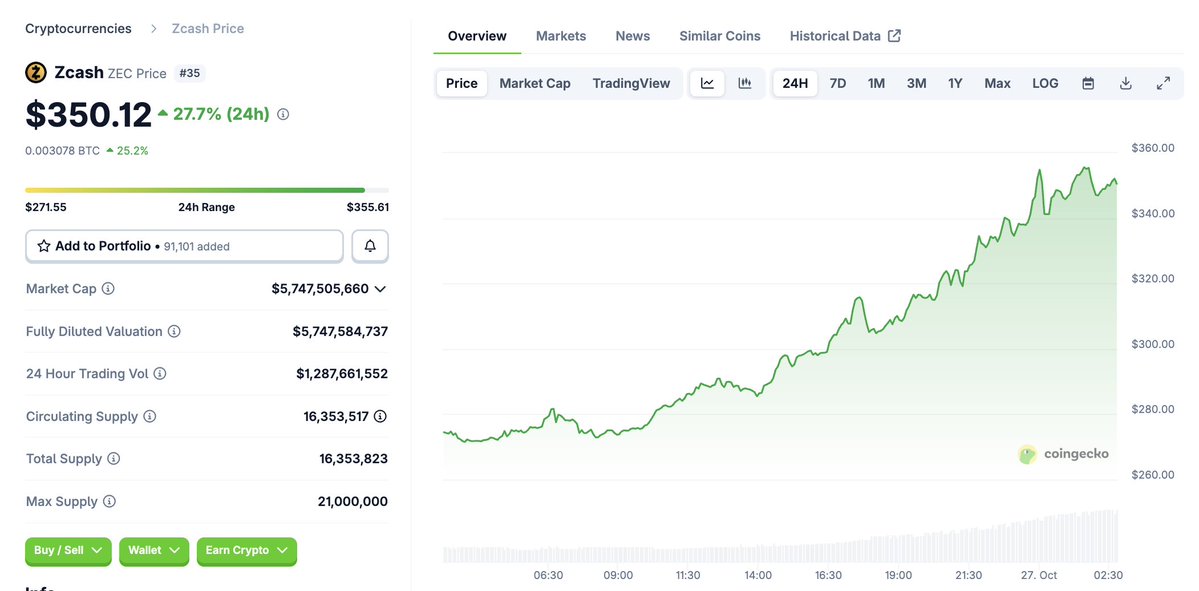Screen dimensions: 1199x591
Task: Open Historical Data external link
Action: 845,36
